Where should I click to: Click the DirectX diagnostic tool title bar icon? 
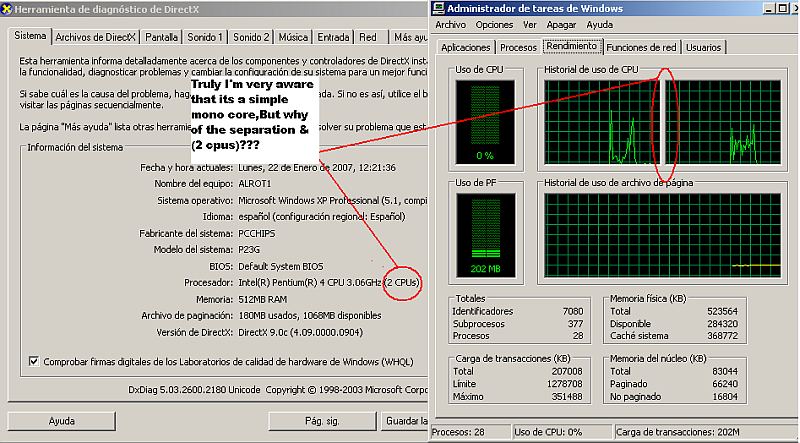(x=7, y=9)
